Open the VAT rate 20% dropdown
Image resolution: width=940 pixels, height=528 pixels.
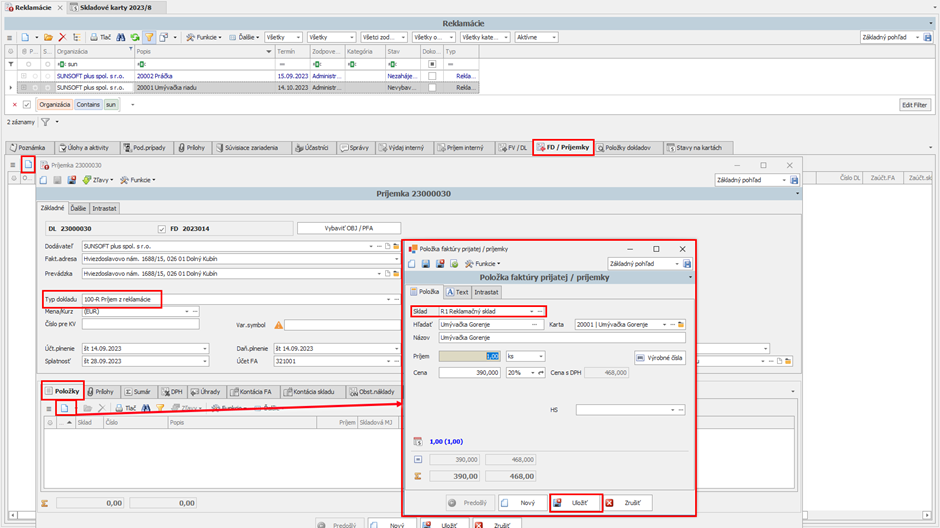532,373
